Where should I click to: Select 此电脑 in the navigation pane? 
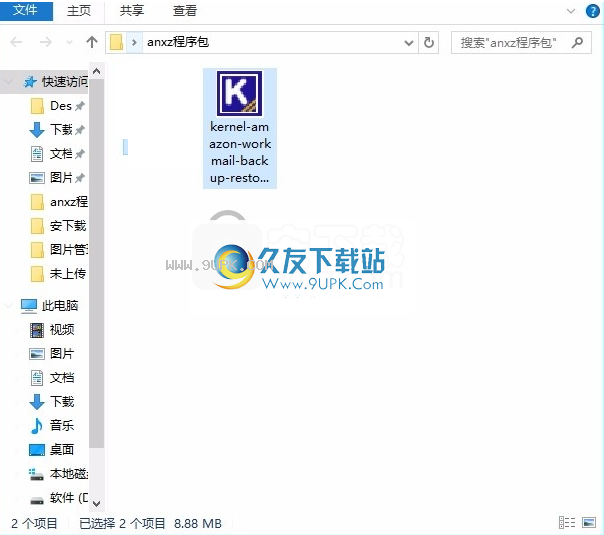60,305
